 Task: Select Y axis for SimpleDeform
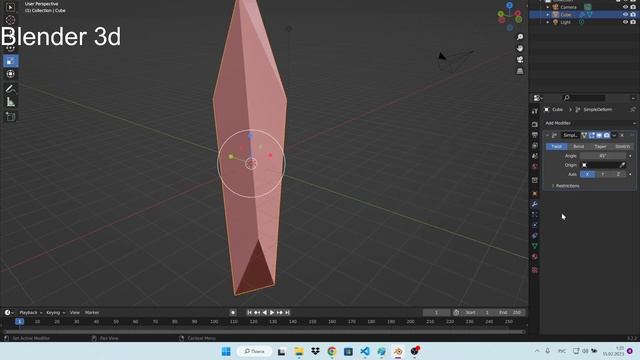[x=603, y=174]
